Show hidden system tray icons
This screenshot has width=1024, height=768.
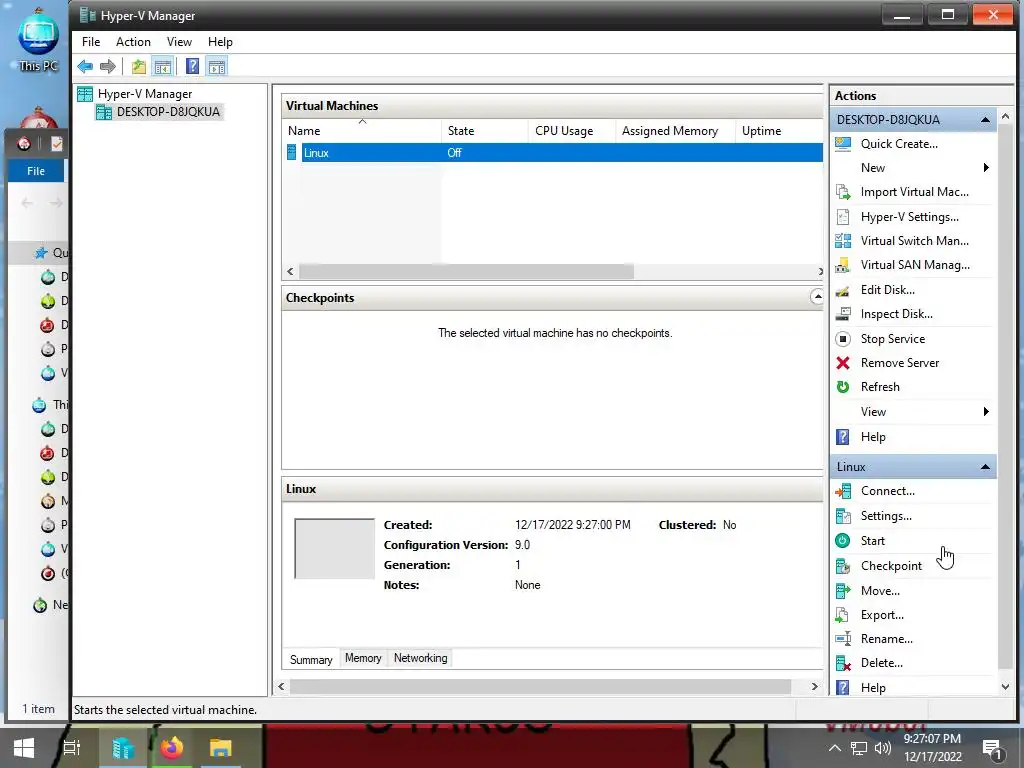[835, 748]
